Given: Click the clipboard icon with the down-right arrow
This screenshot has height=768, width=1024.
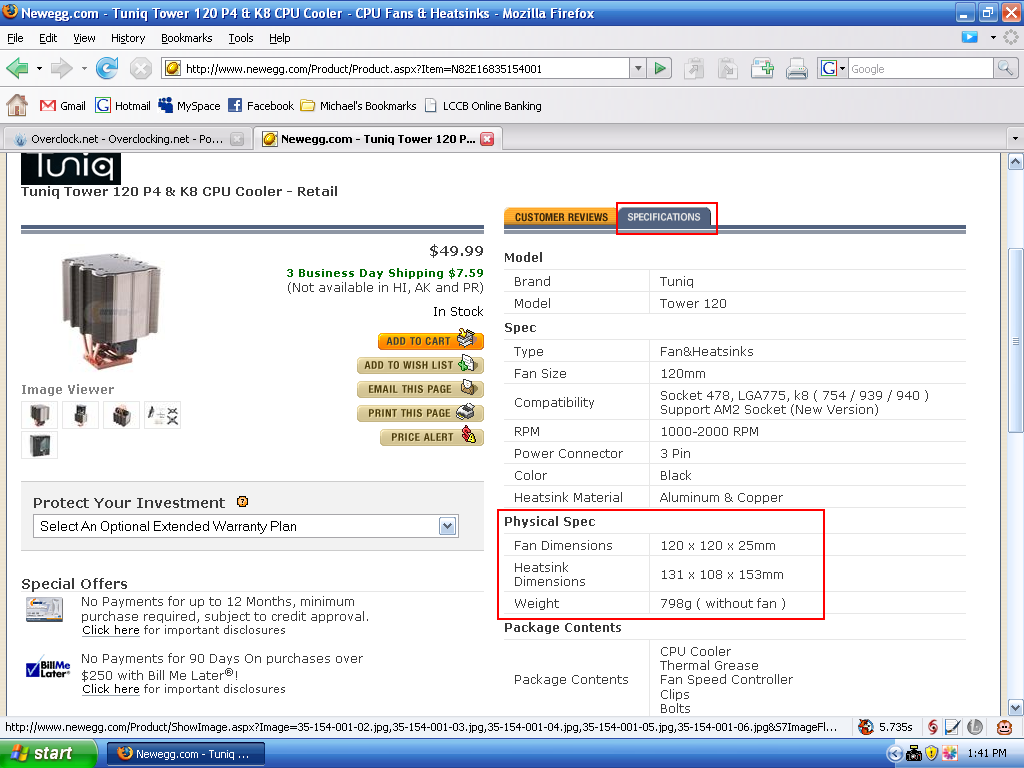Looking at the screenshot, I should pos(728,68).
